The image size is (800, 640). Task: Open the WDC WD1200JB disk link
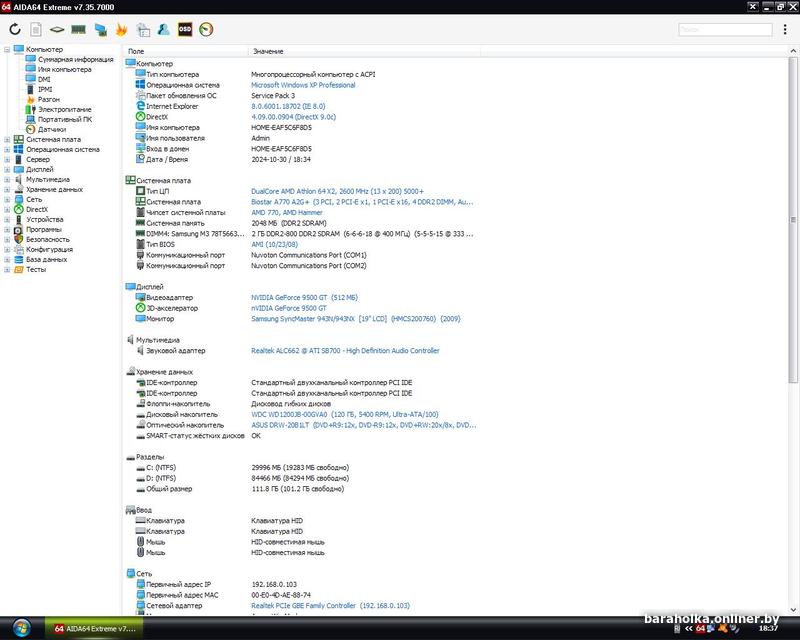tap(344, 414)
